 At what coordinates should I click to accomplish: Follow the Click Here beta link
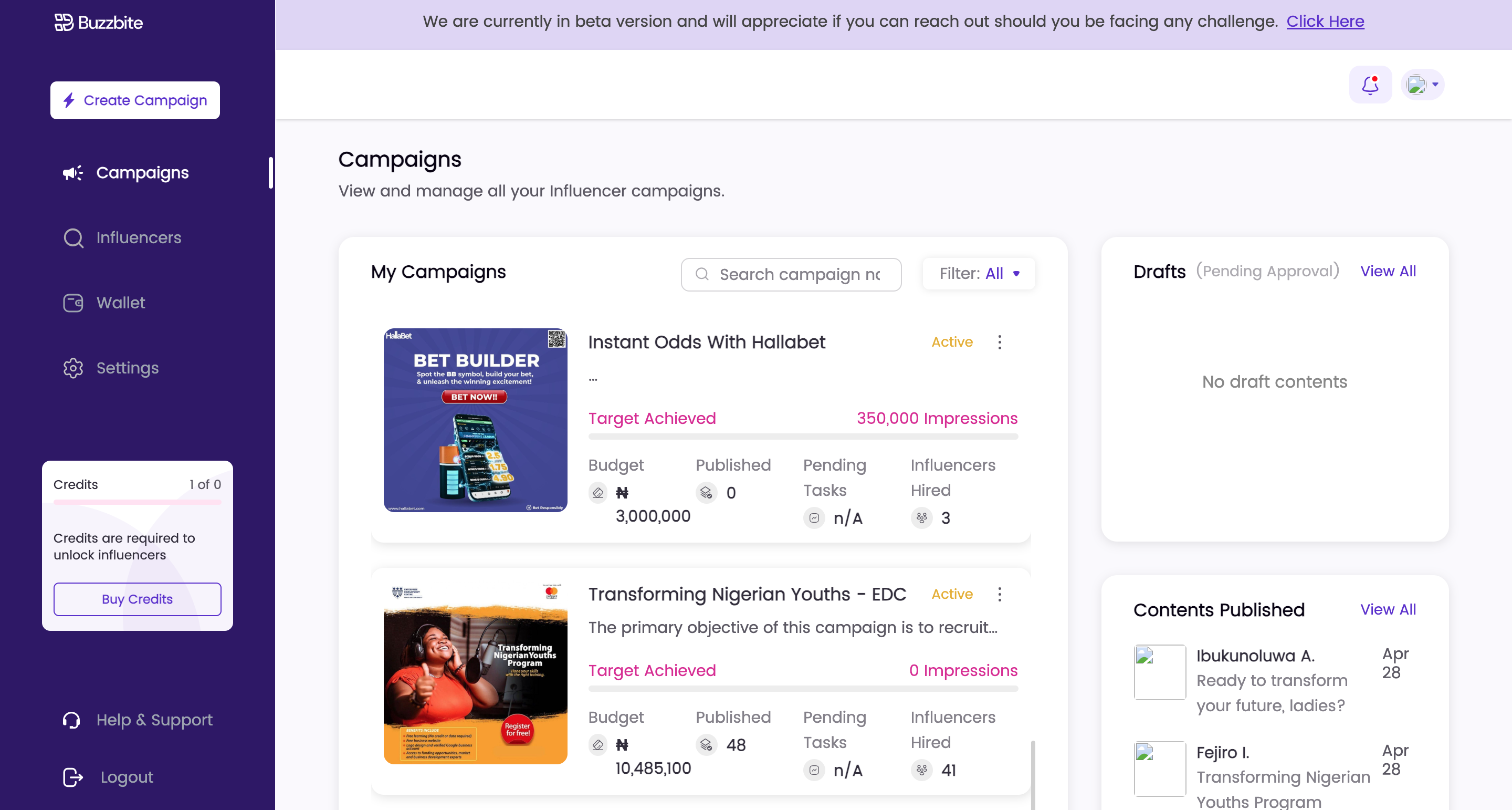[1325, 22]
